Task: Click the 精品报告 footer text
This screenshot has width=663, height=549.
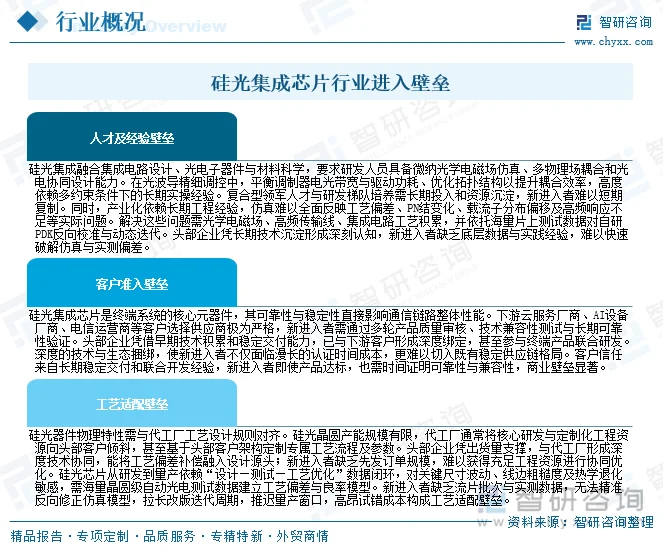Action: point(36,536)
